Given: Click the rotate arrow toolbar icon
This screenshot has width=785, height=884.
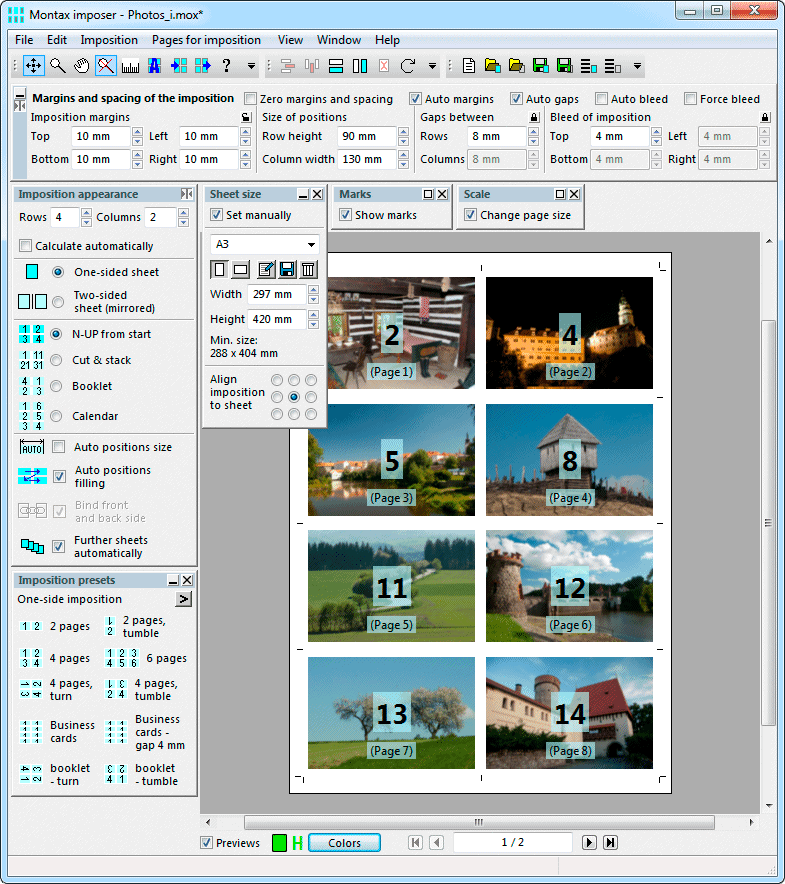Looking at the screenshot, I should [408, 66].
